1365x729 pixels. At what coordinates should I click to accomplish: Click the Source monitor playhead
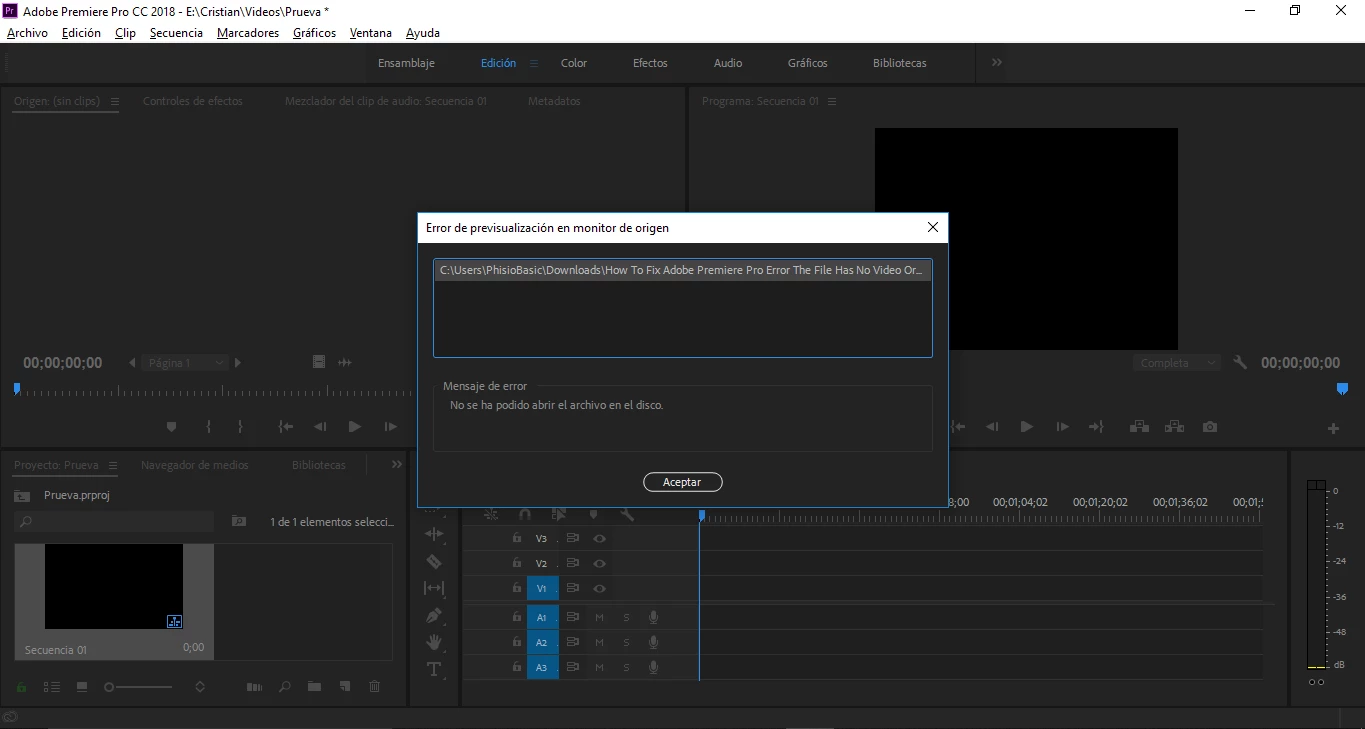[17, 388]
